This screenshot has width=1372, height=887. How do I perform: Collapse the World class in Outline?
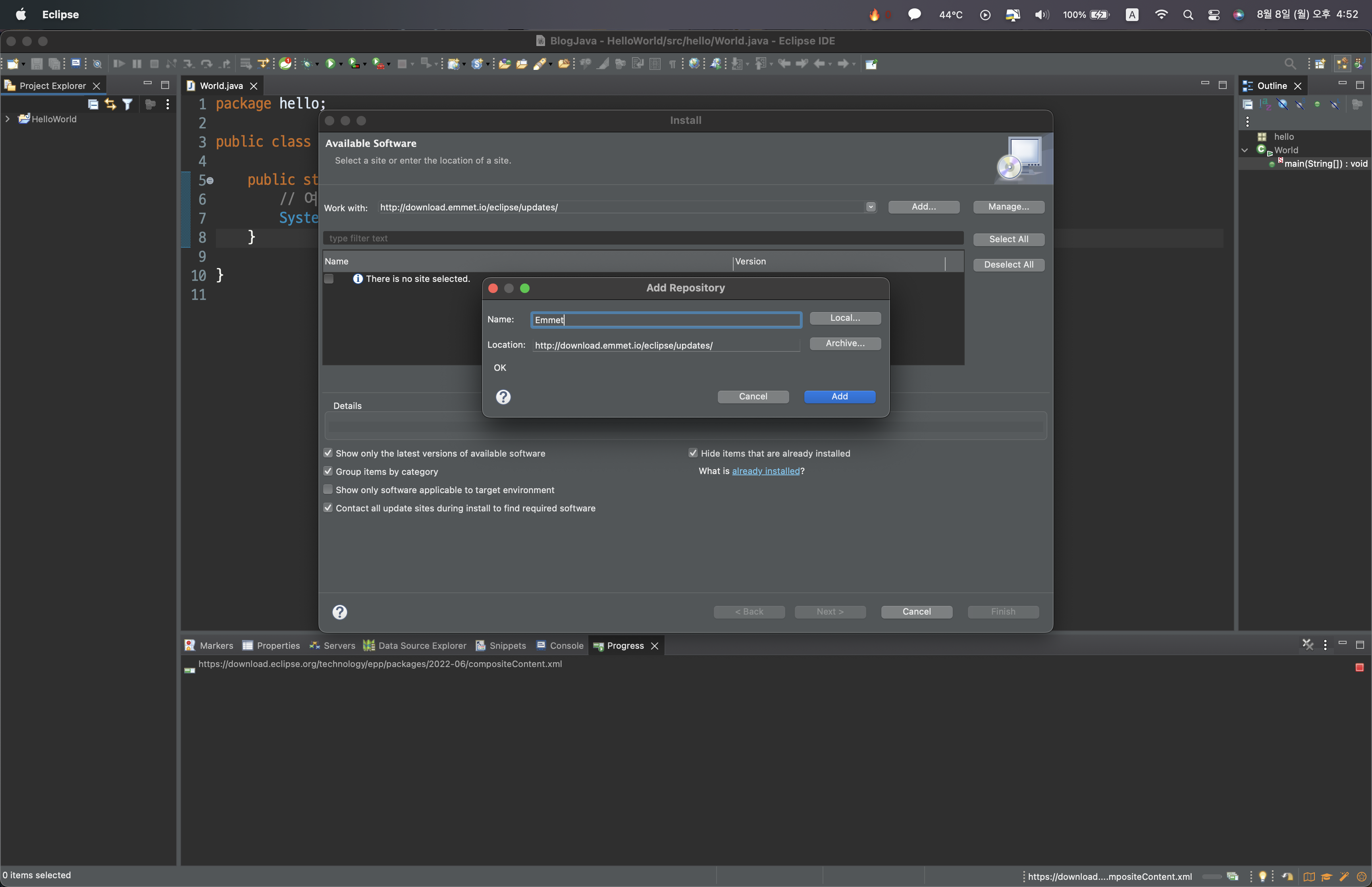(1245, 150)
